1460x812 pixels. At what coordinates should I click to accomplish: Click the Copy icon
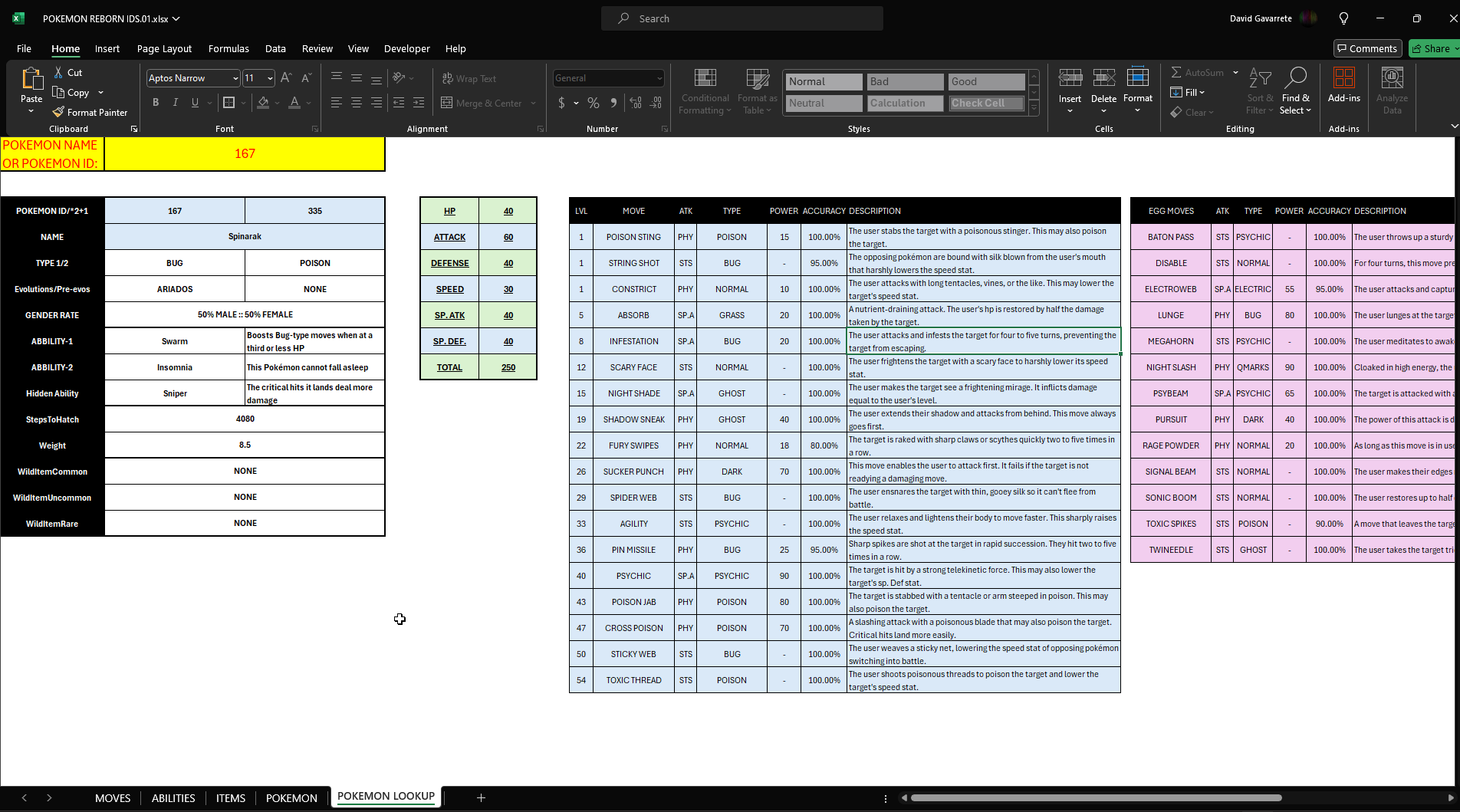pyautogui.click(x=58, y=92)
